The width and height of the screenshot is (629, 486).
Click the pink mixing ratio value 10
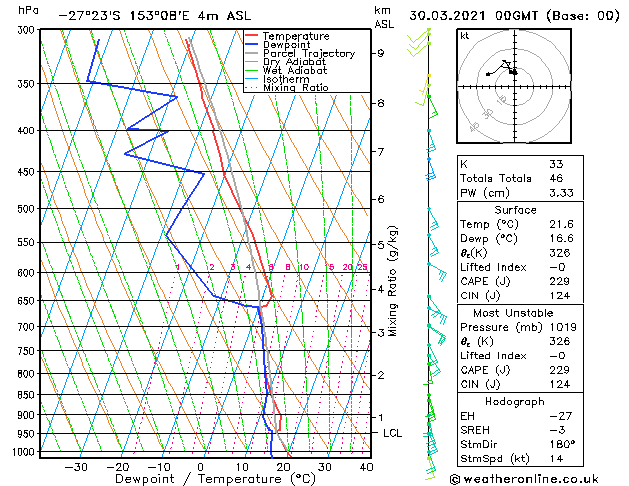(x=304, y=267)
